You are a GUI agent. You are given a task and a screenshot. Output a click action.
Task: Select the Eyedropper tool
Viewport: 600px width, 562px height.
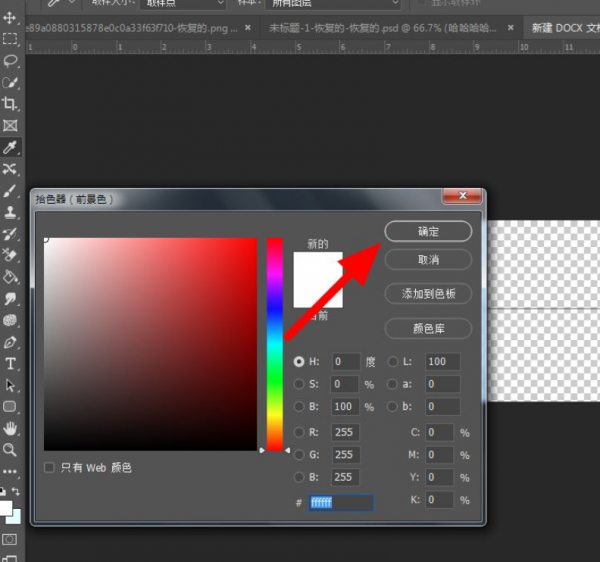[10, 147]
